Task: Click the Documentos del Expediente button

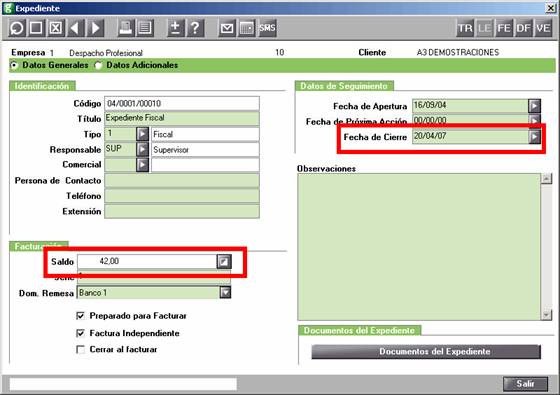Action: pos(426,351)
